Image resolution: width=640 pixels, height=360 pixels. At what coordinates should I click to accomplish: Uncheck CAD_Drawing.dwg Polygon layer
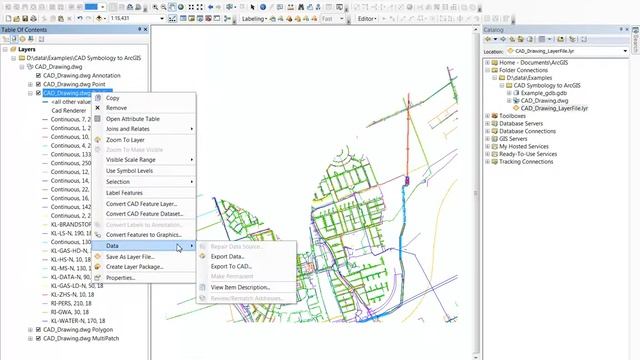click(x=38, y=330)
